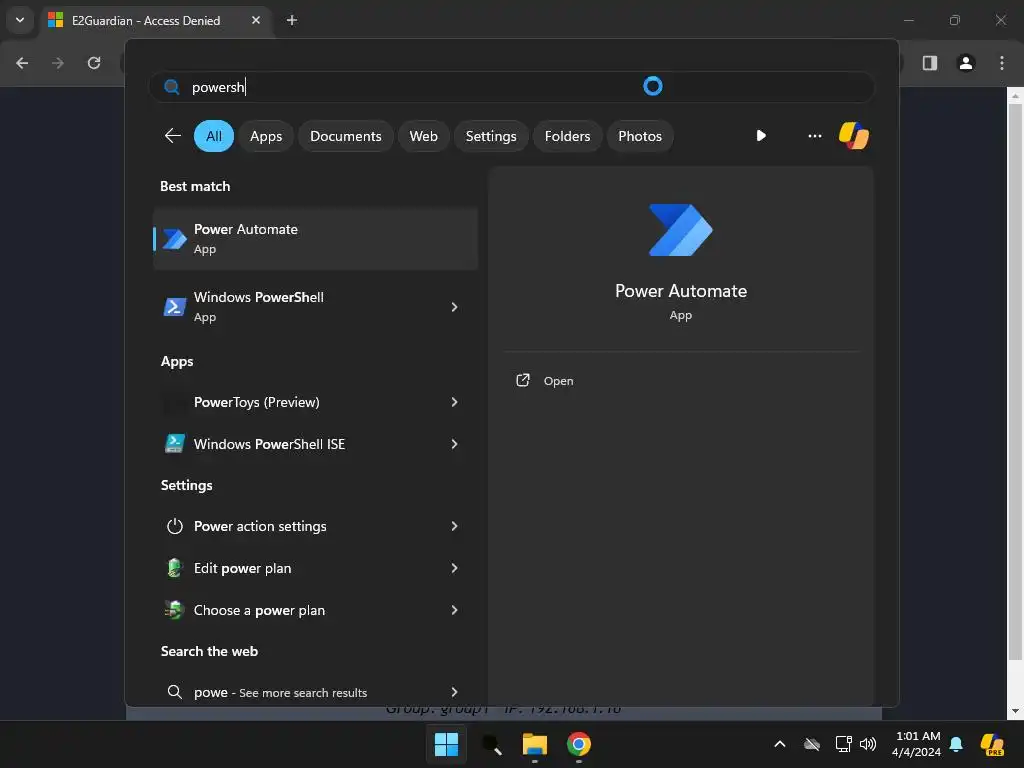Select the All search filter

coord(214,136)
